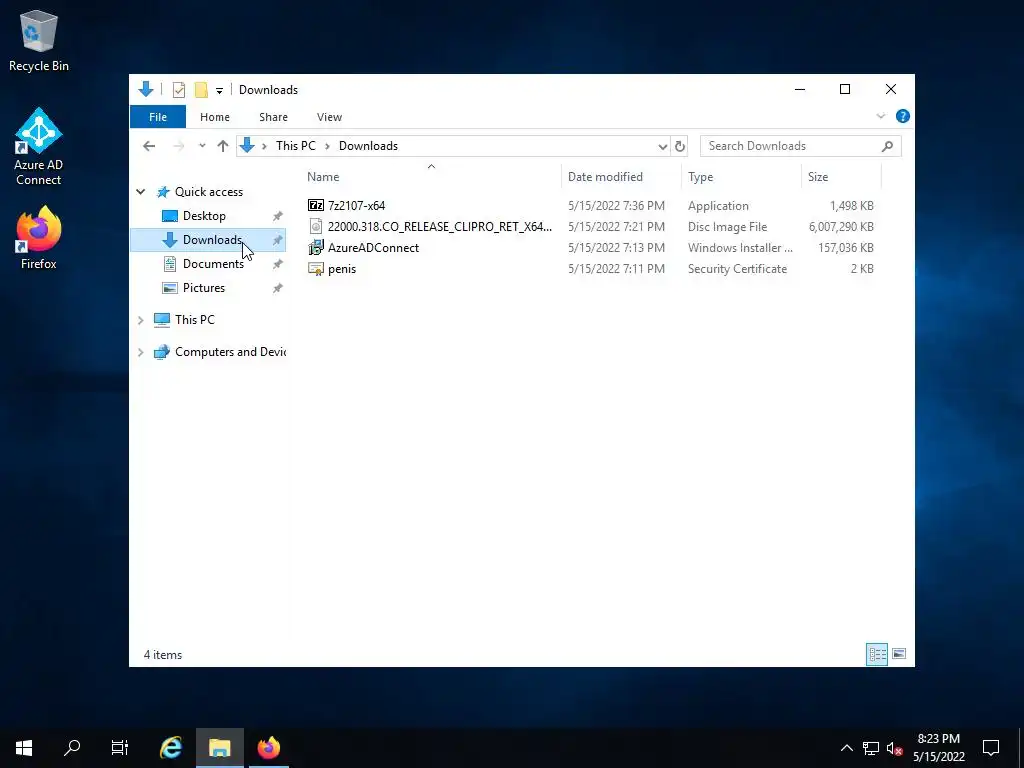Go forward with the Forward arrow
Screen dimensions: 1024x768
click(178, 146)
